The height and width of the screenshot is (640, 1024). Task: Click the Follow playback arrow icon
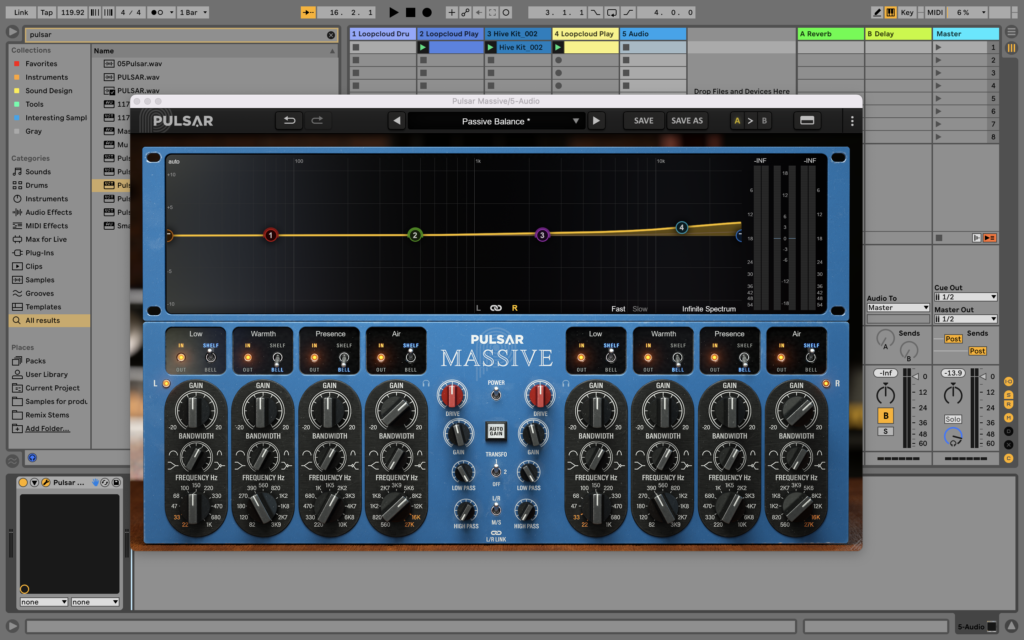pos(308,12)
